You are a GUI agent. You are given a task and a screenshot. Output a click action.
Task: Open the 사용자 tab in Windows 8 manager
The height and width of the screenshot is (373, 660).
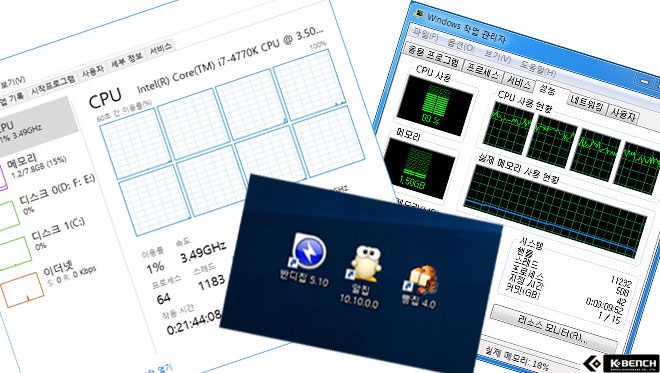click(93, 71)
